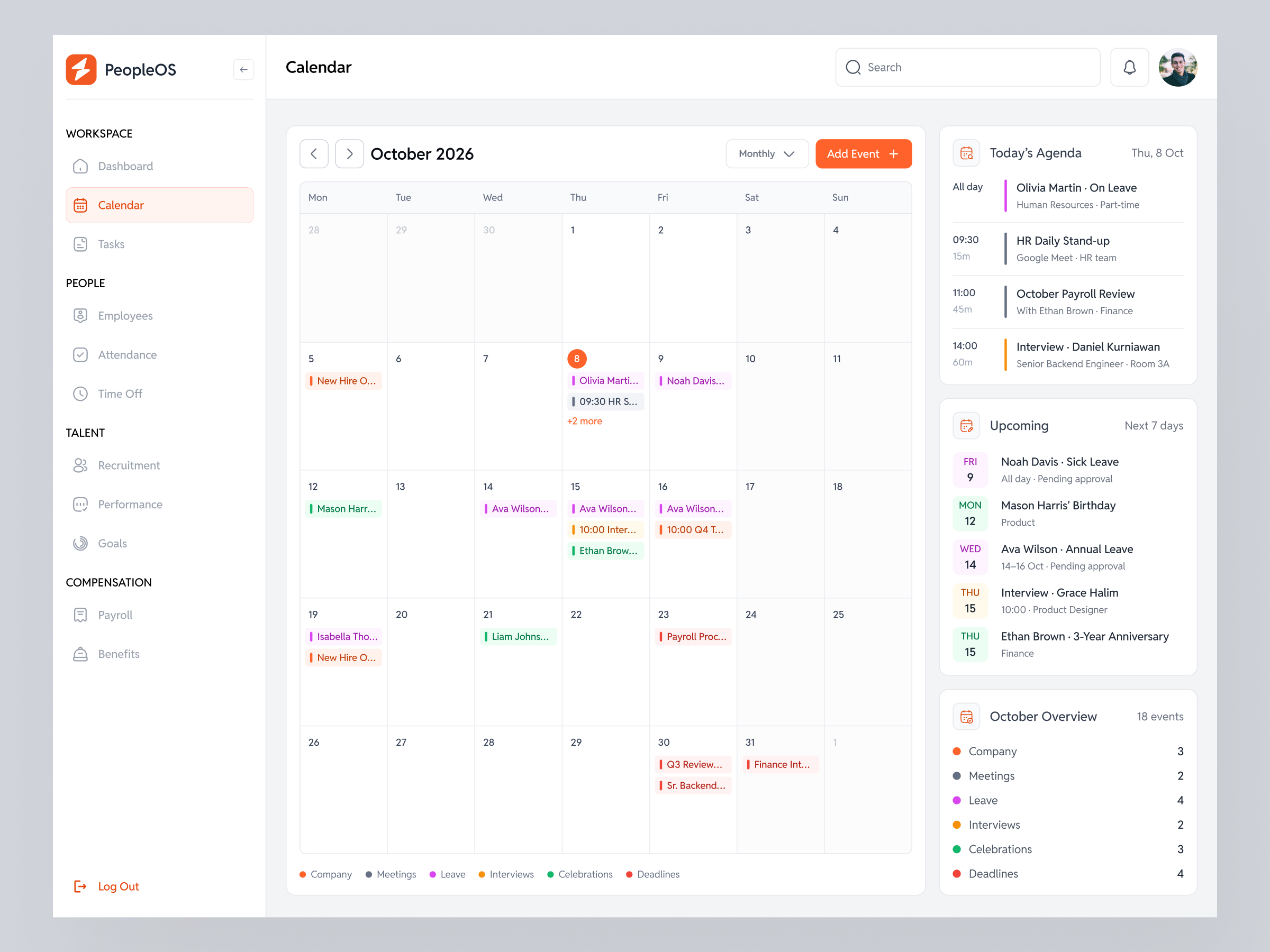The width and height of the screenshot is (1270, 952).
Task: Open Payroll Processing event on October 23
Action: 693,636
